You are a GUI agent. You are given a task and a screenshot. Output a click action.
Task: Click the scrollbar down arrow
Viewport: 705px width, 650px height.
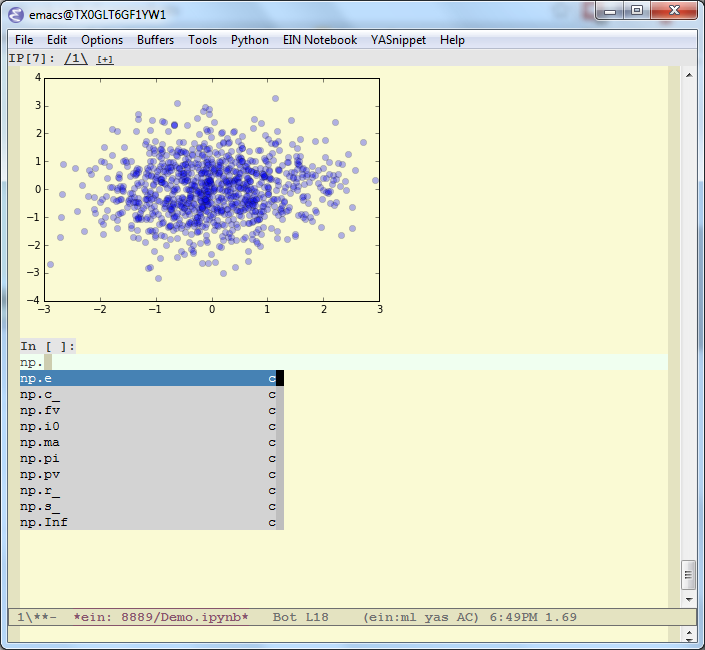[688, 597]
